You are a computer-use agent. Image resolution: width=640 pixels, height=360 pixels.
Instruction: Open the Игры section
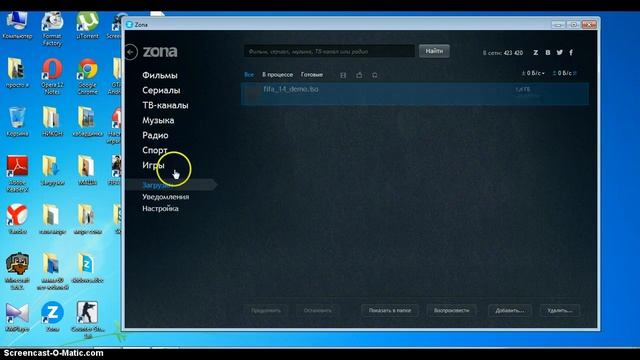[x=153, y=165]
